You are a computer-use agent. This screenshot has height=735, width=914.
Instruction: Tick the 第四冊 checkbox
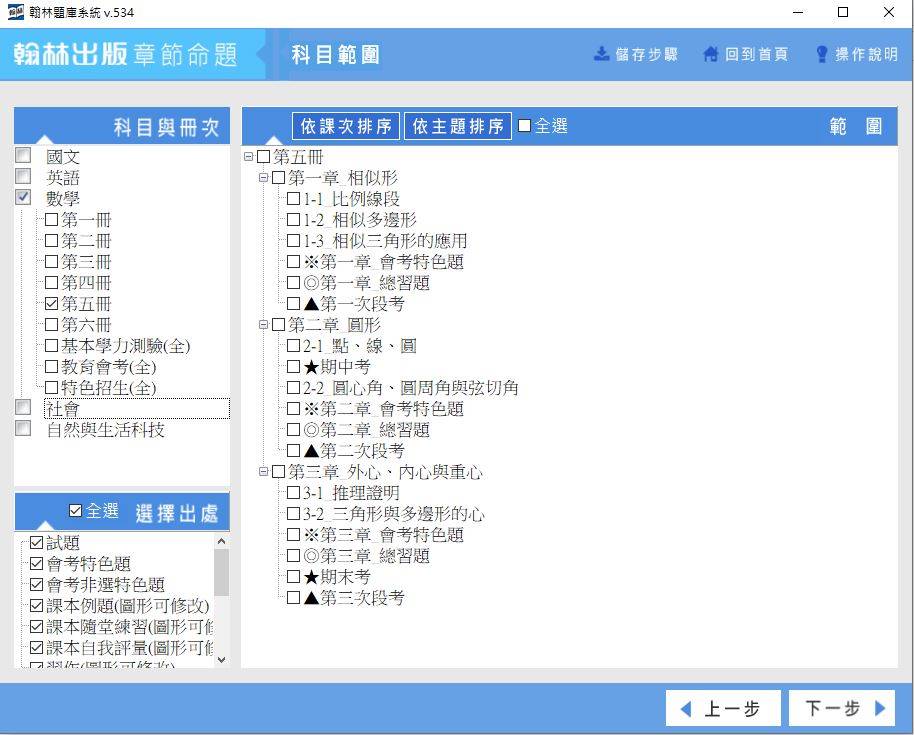[51, 283]
